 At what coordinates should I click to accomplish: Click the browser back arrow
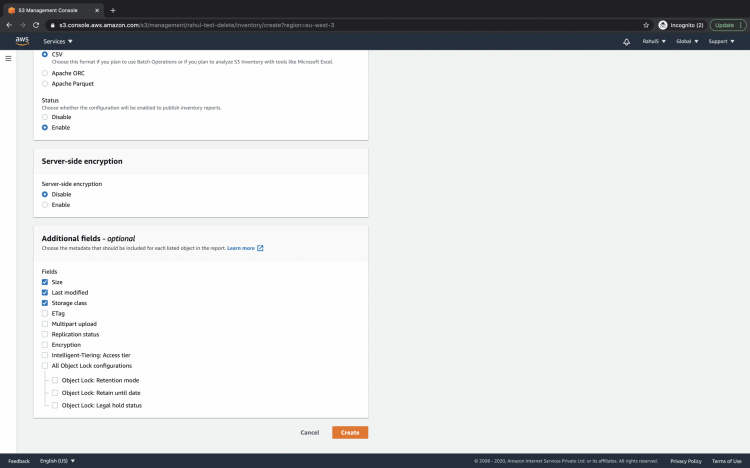pos(9,24)
